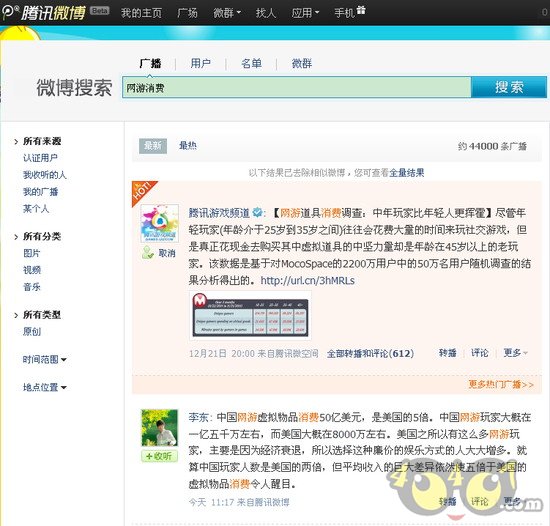Filter by 我的广播
Image resolution: width=550 pixels, height=526 pixels.
40,192
